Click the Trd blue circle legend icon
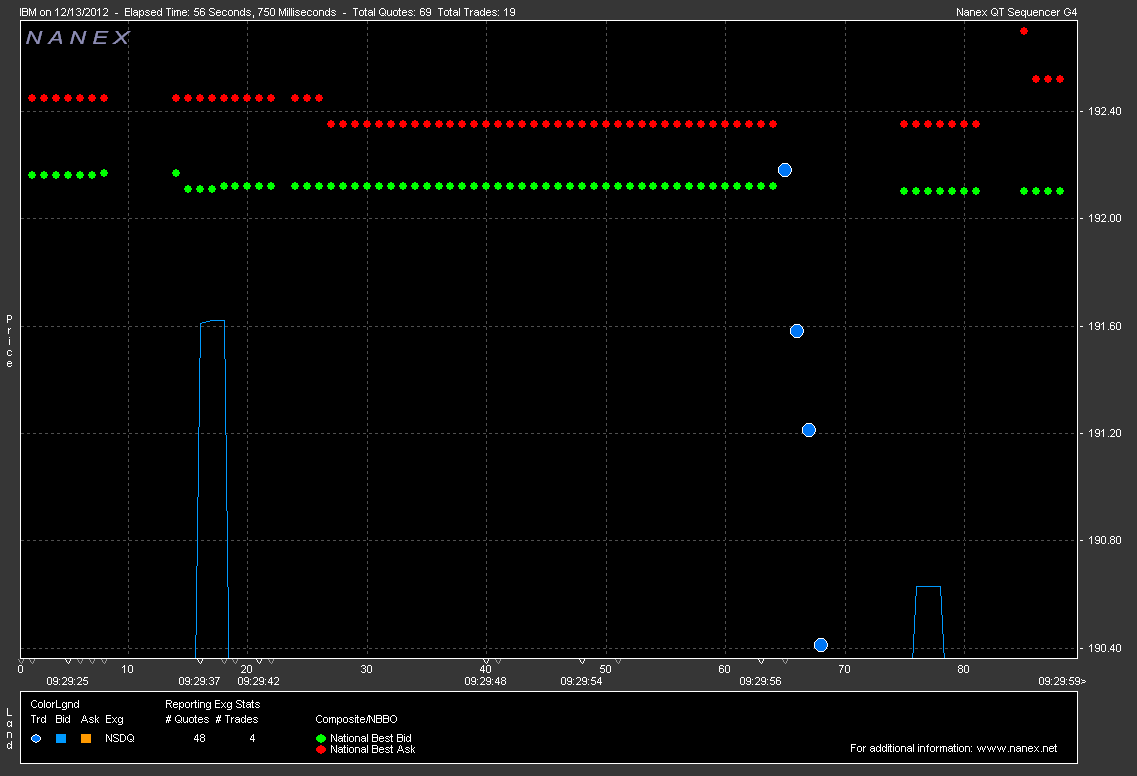1137x776 pixels. (36, 738)
